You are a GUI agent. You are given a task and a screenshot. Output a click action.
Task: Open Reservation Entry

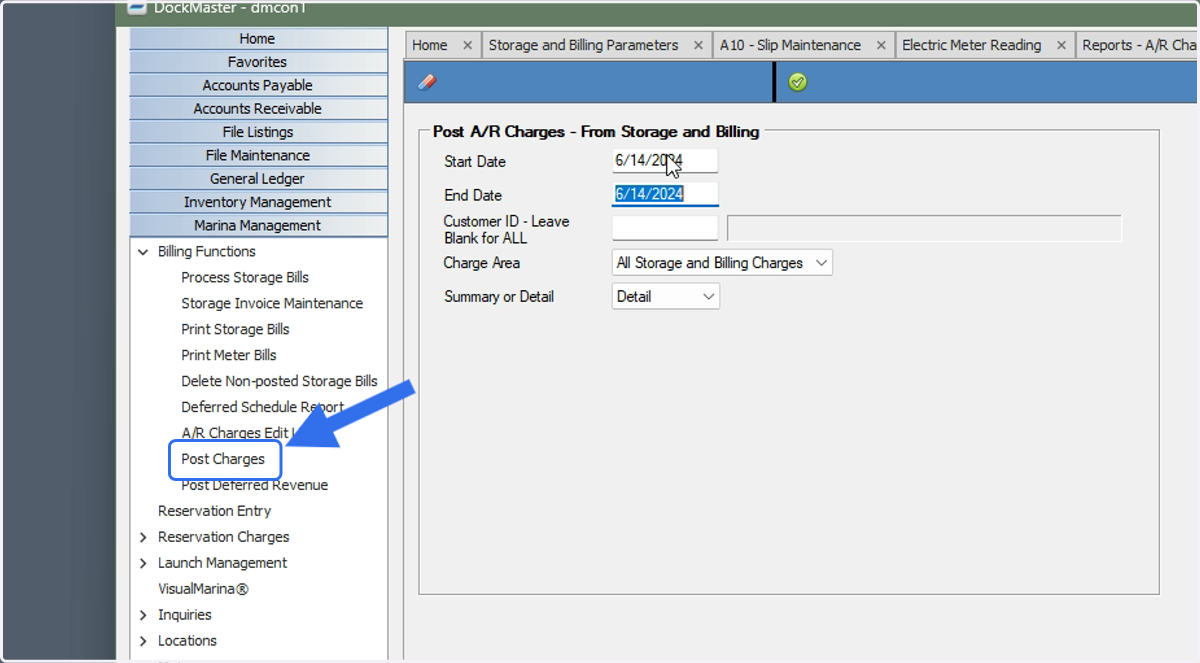[x=214, y=511]
